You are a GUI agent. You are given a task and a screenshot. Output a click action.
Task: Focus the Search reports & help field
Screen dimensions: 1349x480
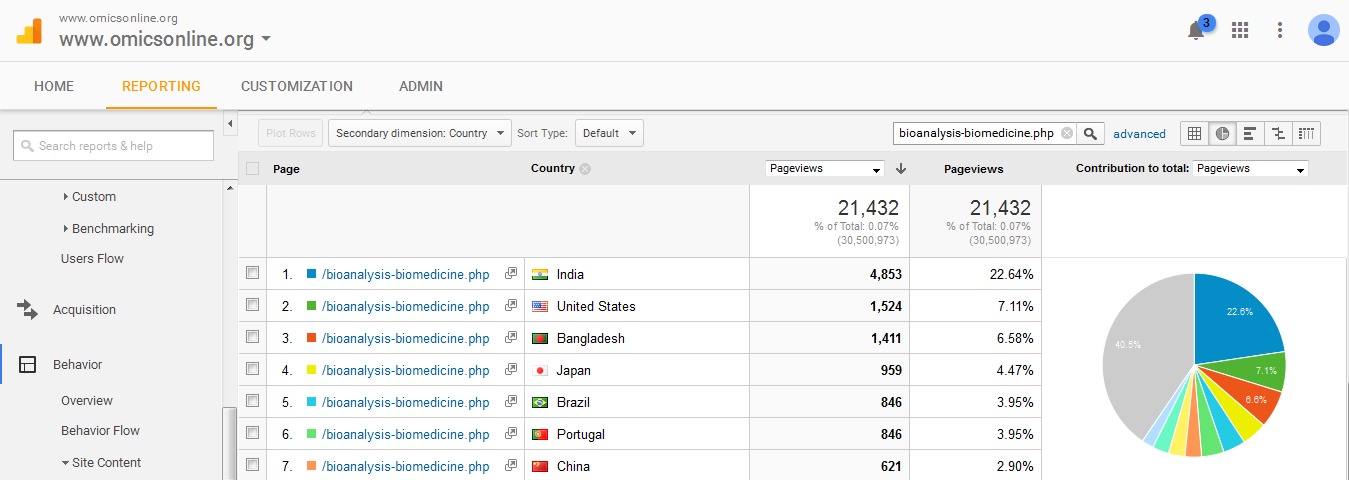point(113,145)
